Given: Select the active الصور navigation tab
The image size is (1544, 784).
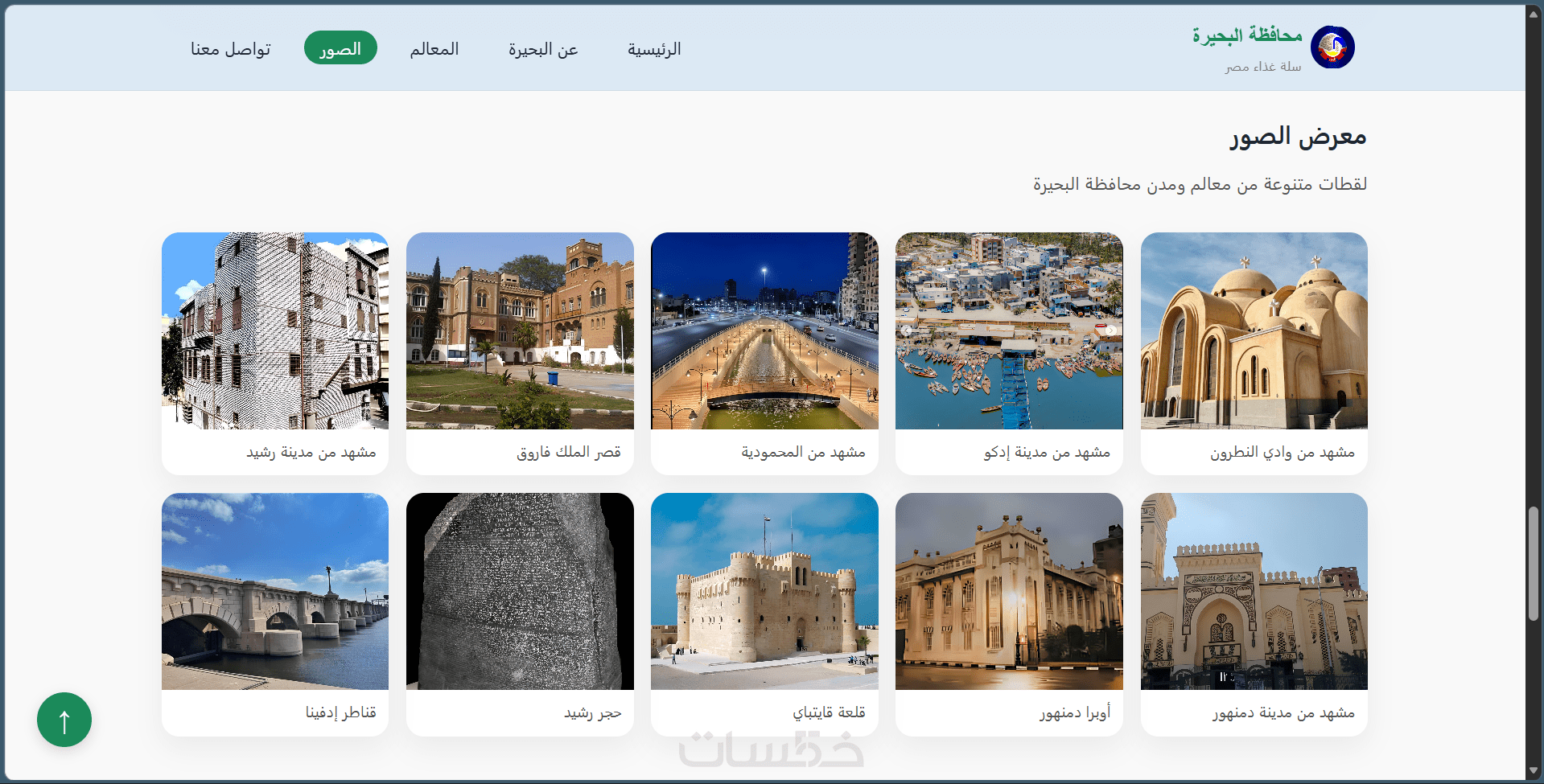Looking at the screenshot, I should pos(340,48).
